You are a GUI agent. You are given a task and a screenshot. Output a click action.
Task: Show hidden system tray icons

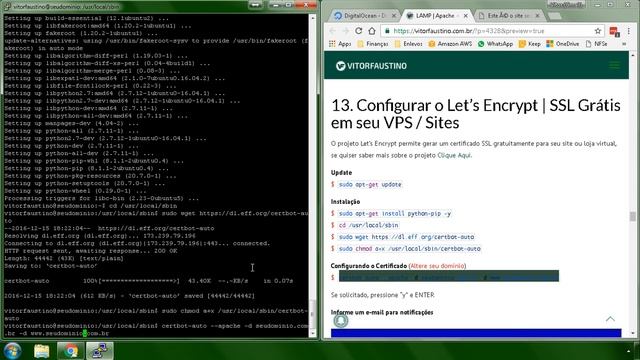click(x=628, y=351)
